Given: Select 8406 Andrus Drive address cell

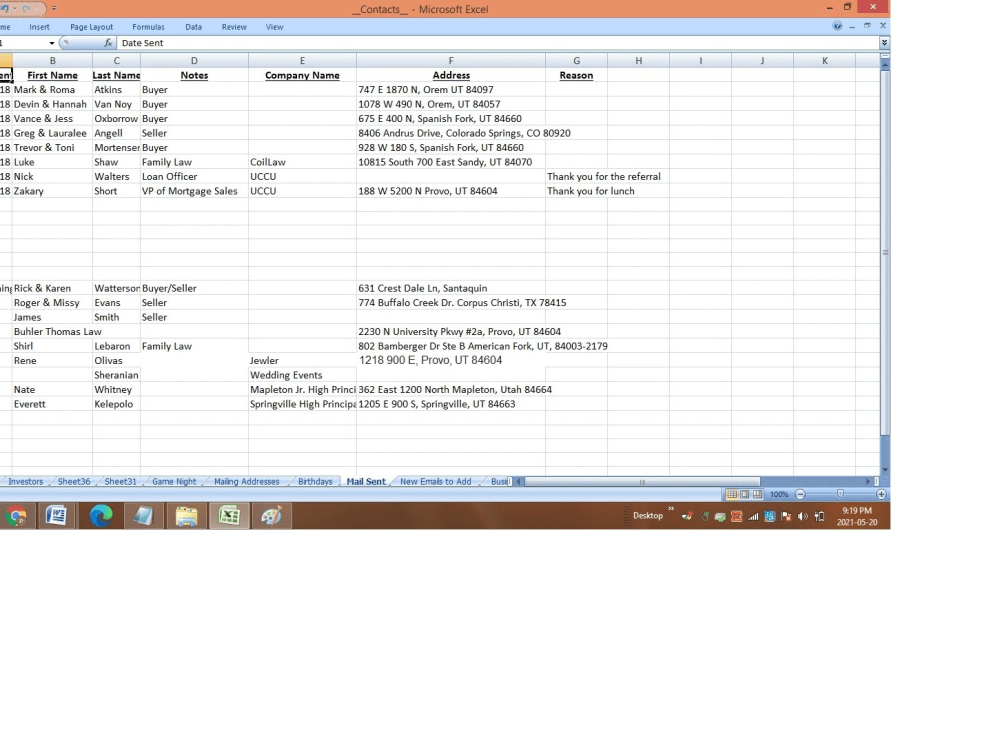Looking at the screenshot, I should (x=464, y=133).
